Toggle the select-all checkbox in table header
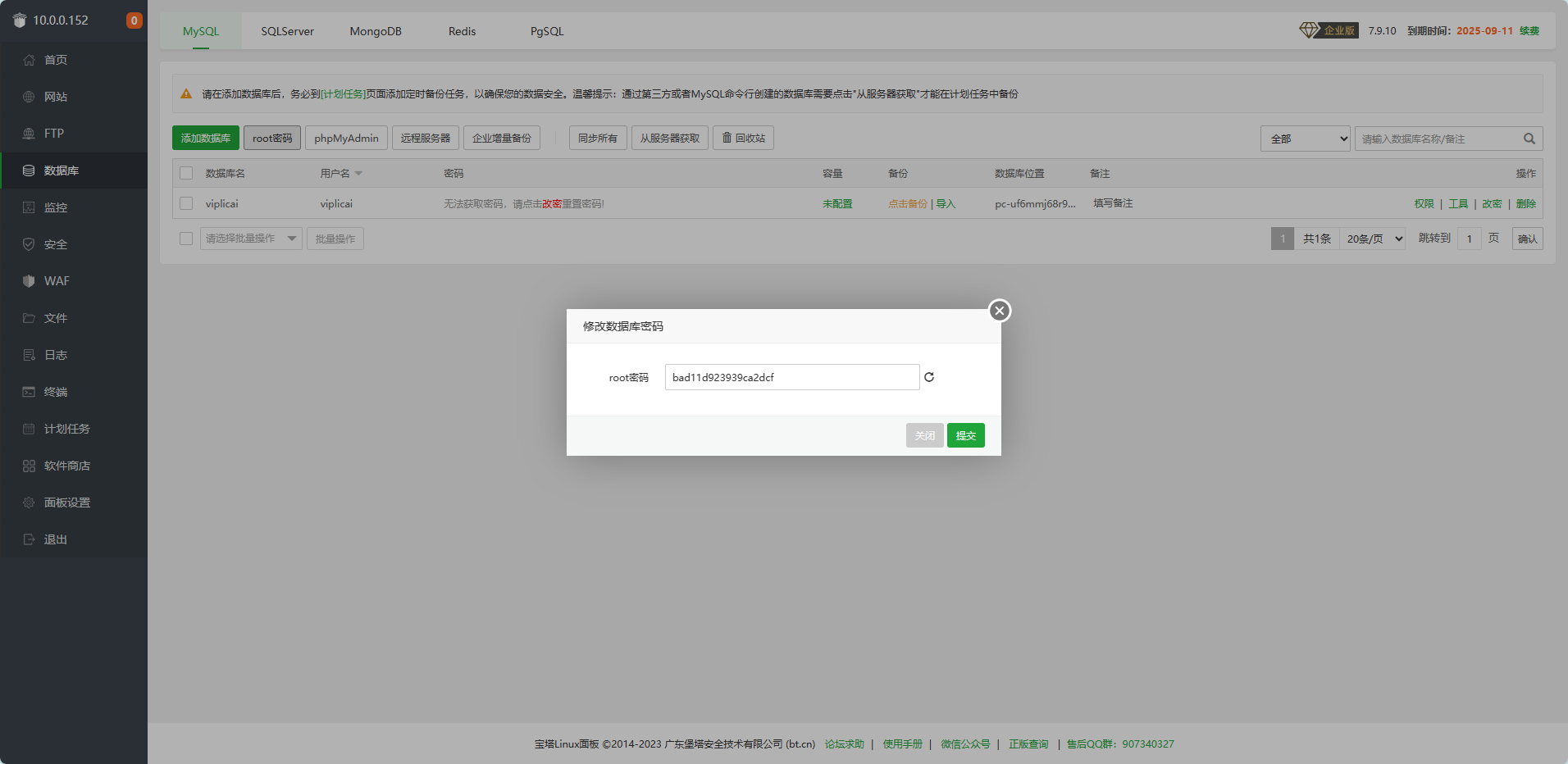Image resolution: width=1568 pixels, height=764 pixels. pos(186,173)
